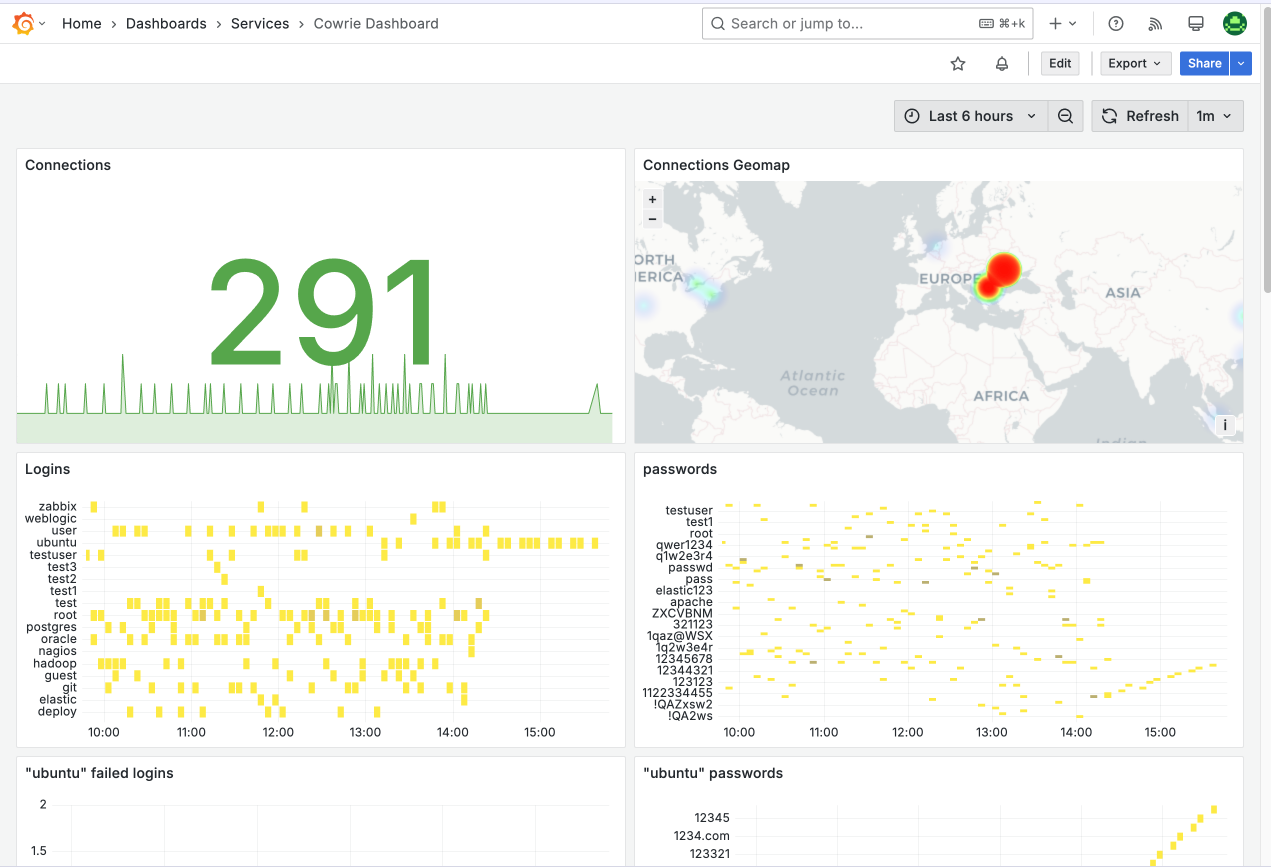Open the plus new menu

[1062, 23]
